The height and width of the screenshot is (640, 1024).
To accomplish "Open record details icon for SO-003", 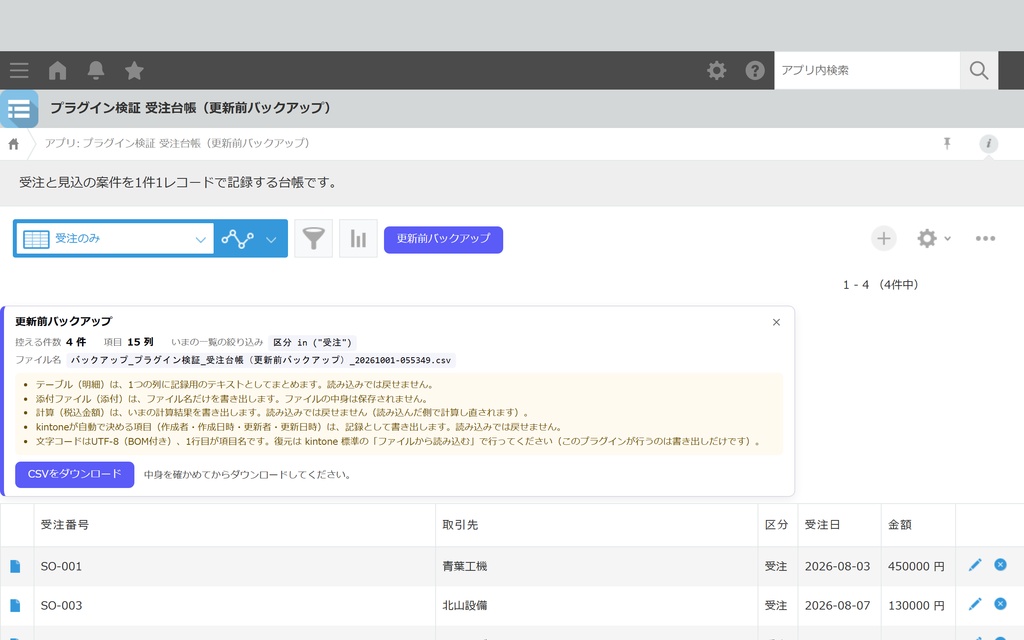I will [15, 605].
